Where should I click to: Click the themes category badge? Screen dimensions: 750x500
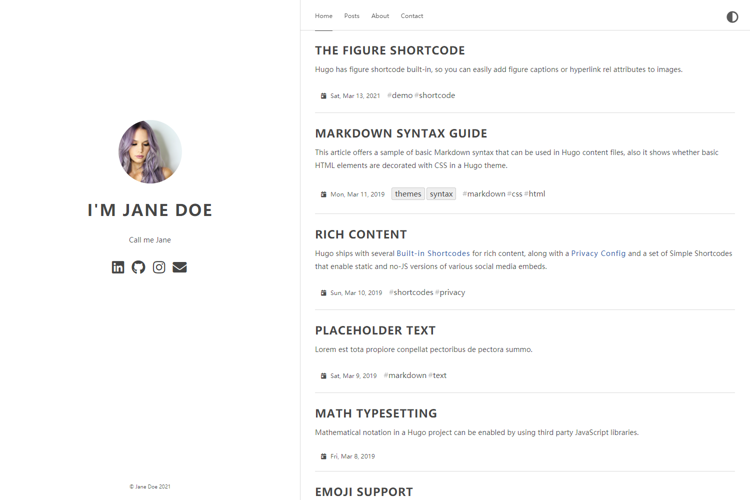point(408,194)
